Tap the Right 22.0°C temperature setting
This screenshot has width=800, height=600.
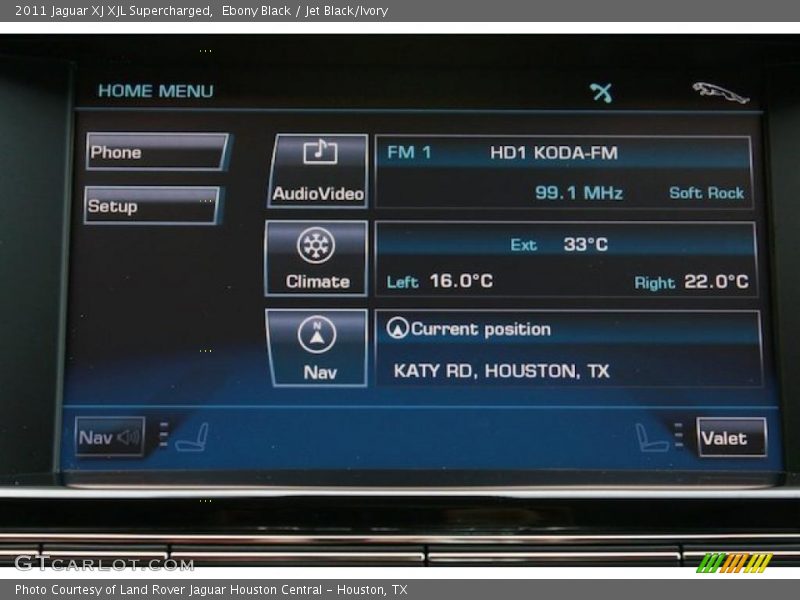pos(691,282)
